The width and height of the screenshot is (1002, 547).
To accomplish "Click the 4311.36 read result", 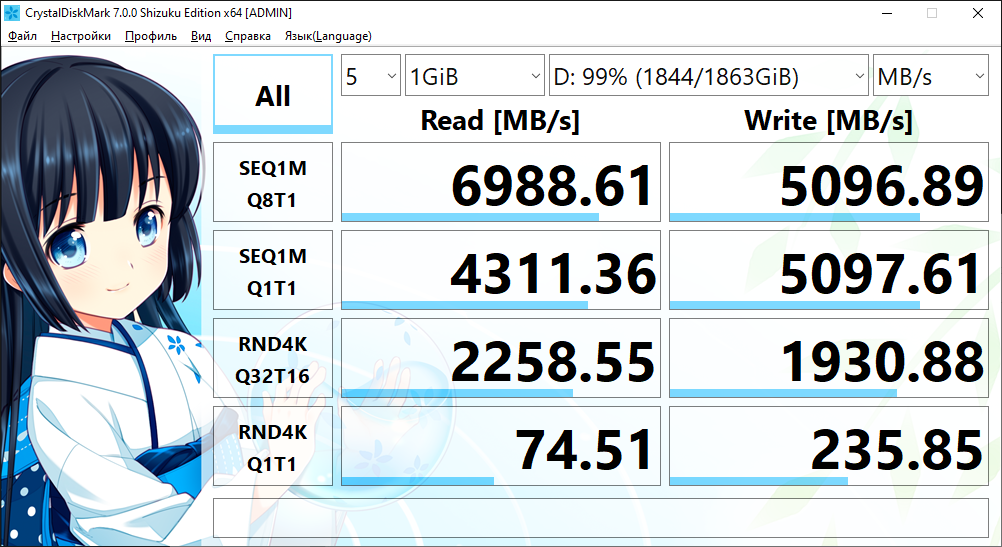I will click(x=501, y=270).
